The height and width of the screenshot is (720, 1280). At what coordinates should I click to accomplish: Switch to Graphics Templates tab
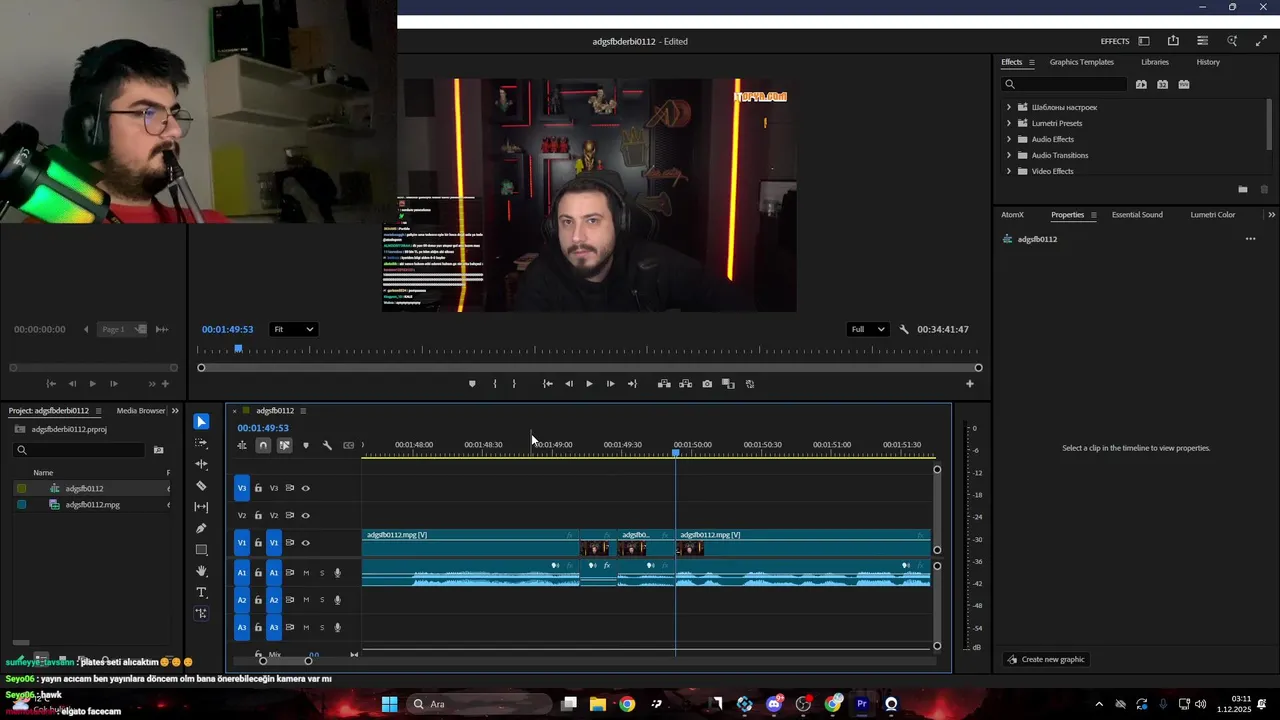1081,62
